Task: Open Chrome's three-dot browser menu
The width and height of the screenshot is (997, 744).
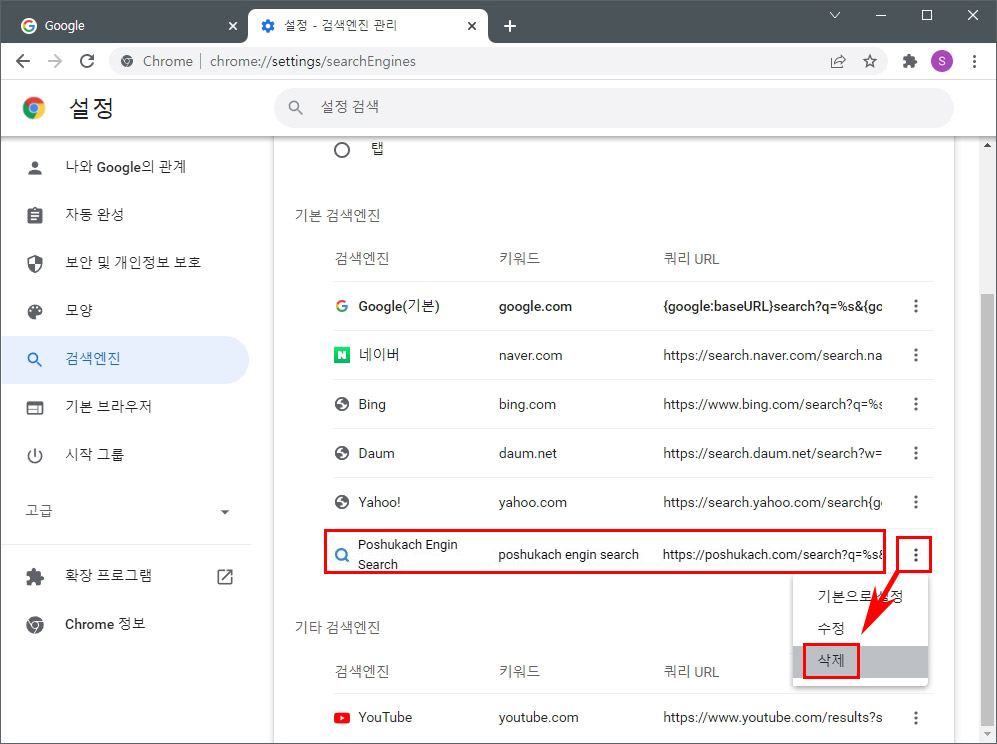Action: (975, 60)
